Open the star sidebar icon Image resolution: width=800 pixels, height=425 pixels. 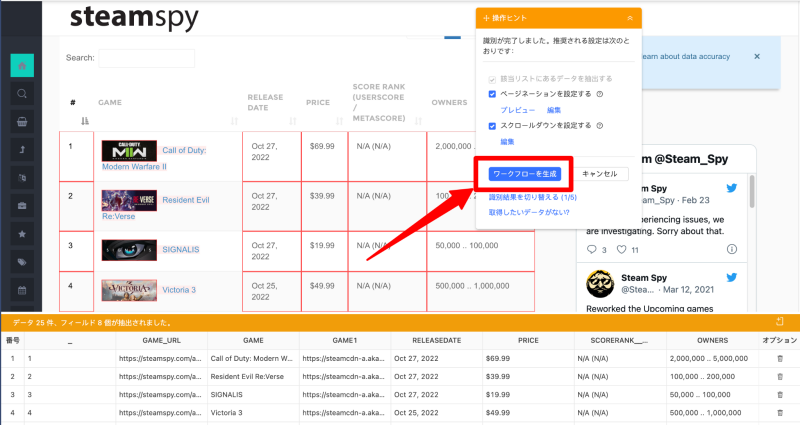22,234
